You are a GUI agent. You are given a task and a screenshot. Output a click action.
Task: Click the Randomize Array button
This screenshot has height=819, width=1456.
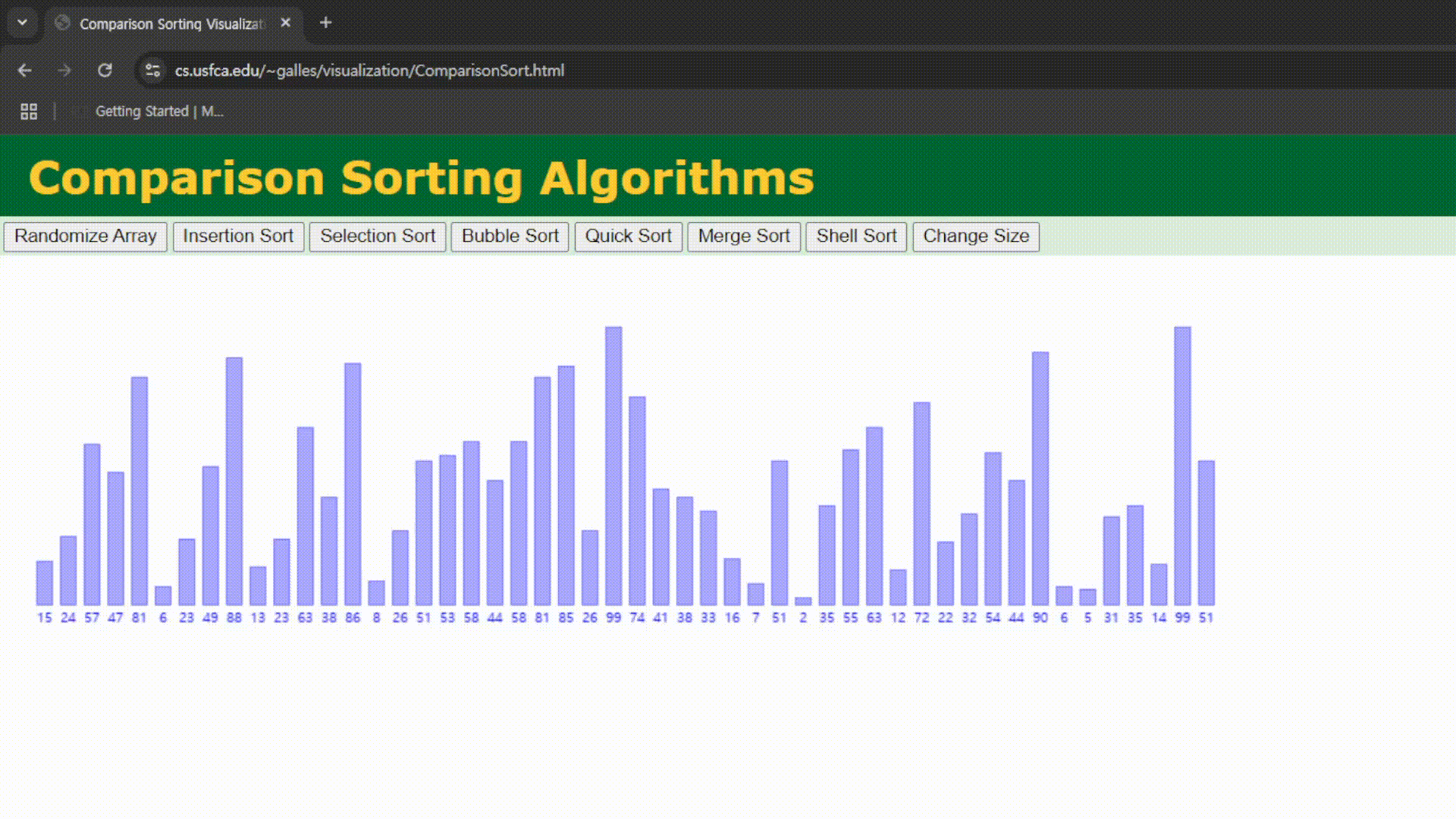point(85,236)
